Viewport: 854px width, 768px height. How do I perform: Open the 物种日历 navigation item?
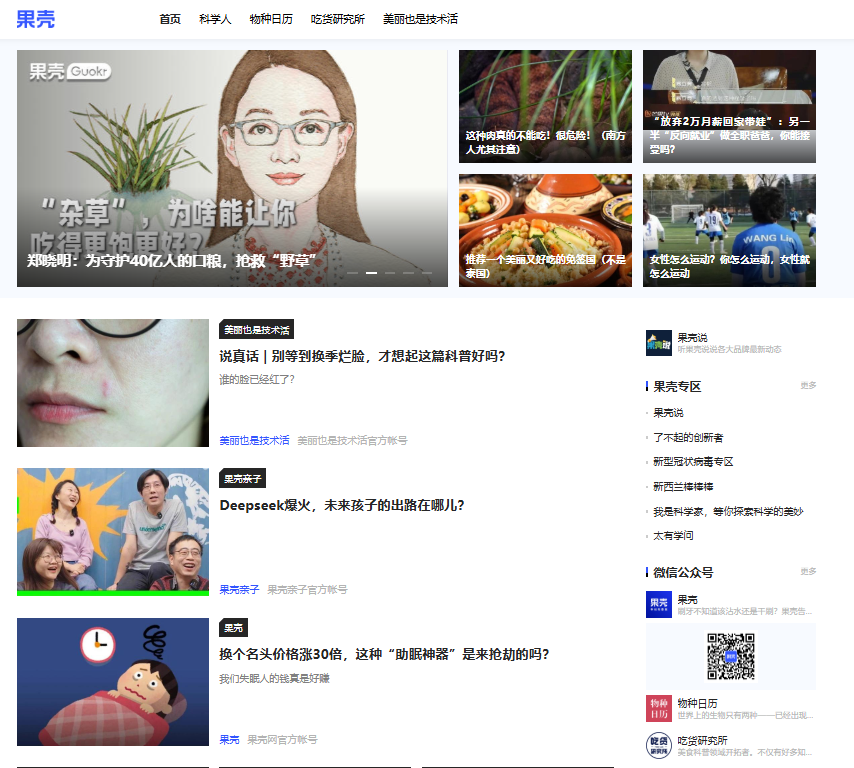tap(271, 19)
